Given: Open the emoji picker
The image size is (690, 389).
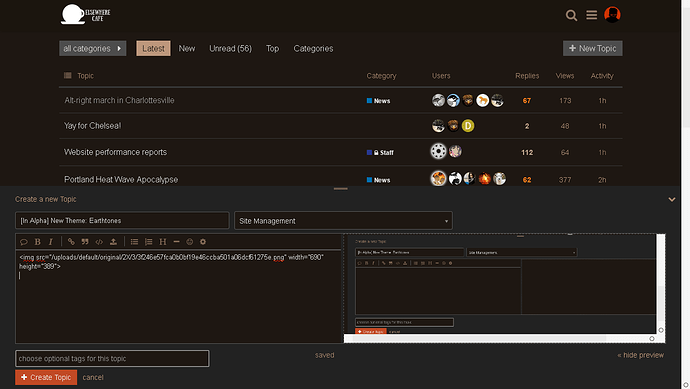Looking at the screenshot, I should (x=190, y=242).
